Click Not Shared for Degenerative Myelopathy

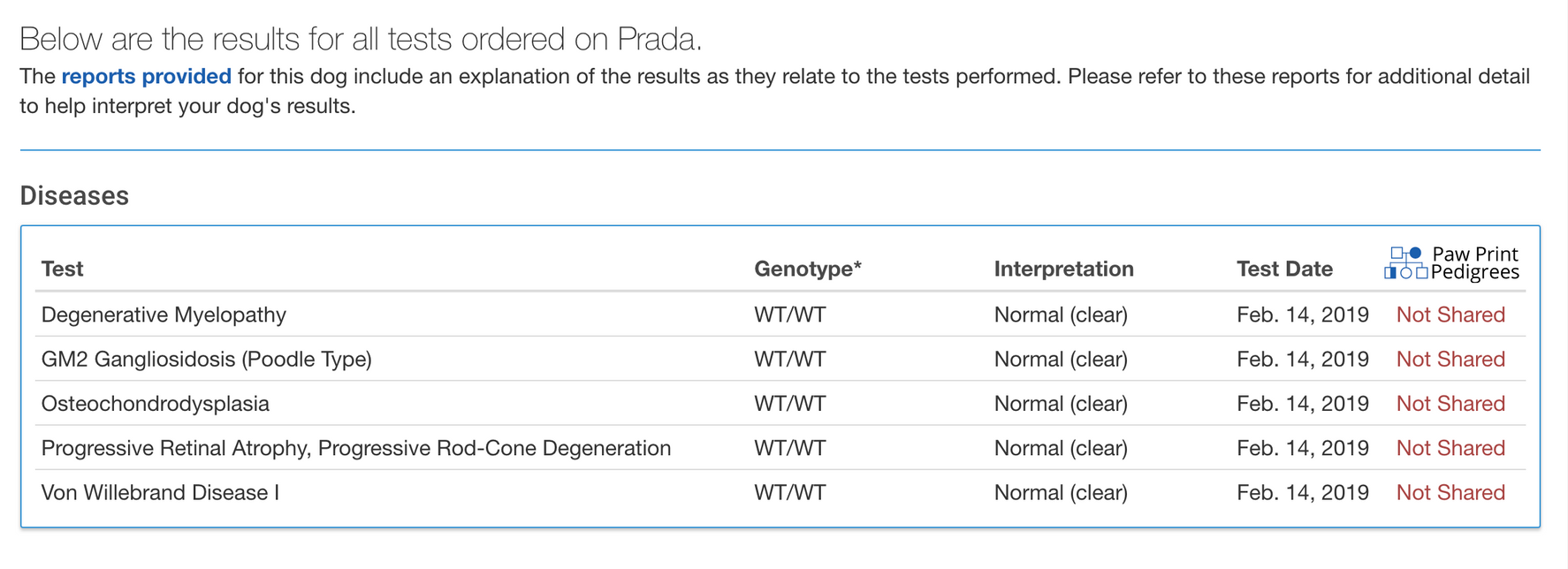pyautogui.click(x=1450, y=315)
